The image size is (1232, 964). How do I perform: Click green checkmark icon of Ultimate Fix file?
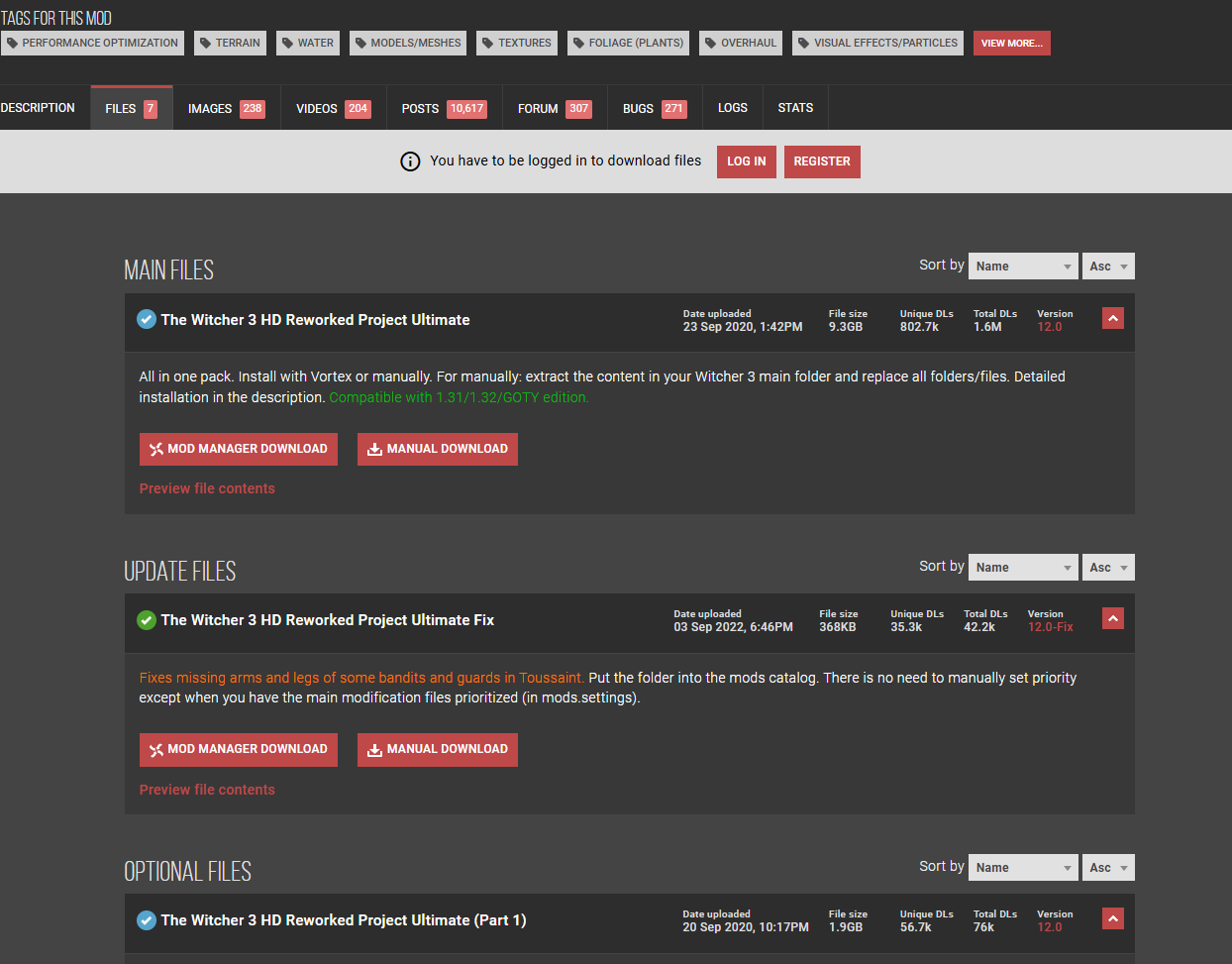point(147,620)
